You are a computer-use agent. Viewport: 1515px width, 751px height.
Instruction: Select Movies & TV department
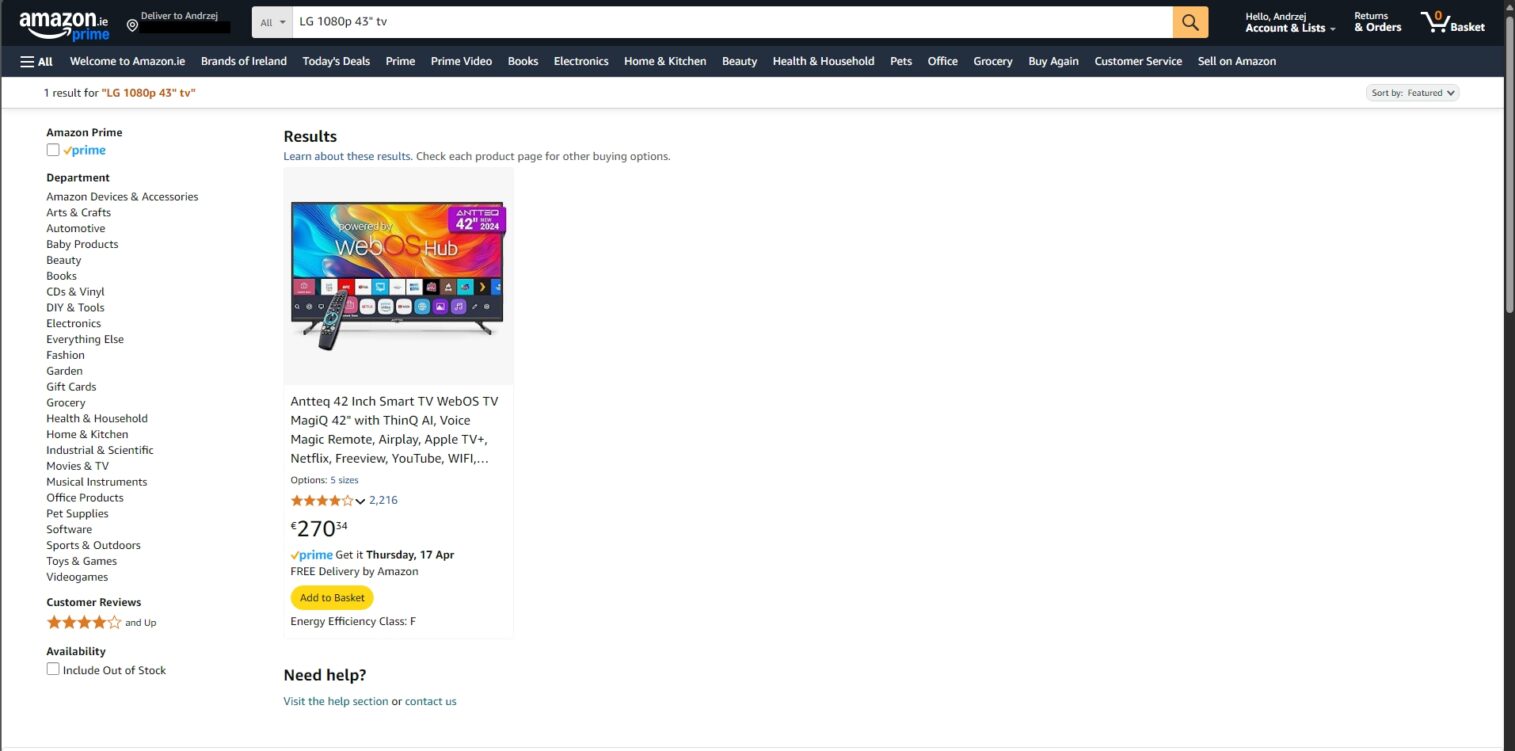click(77, 466)
